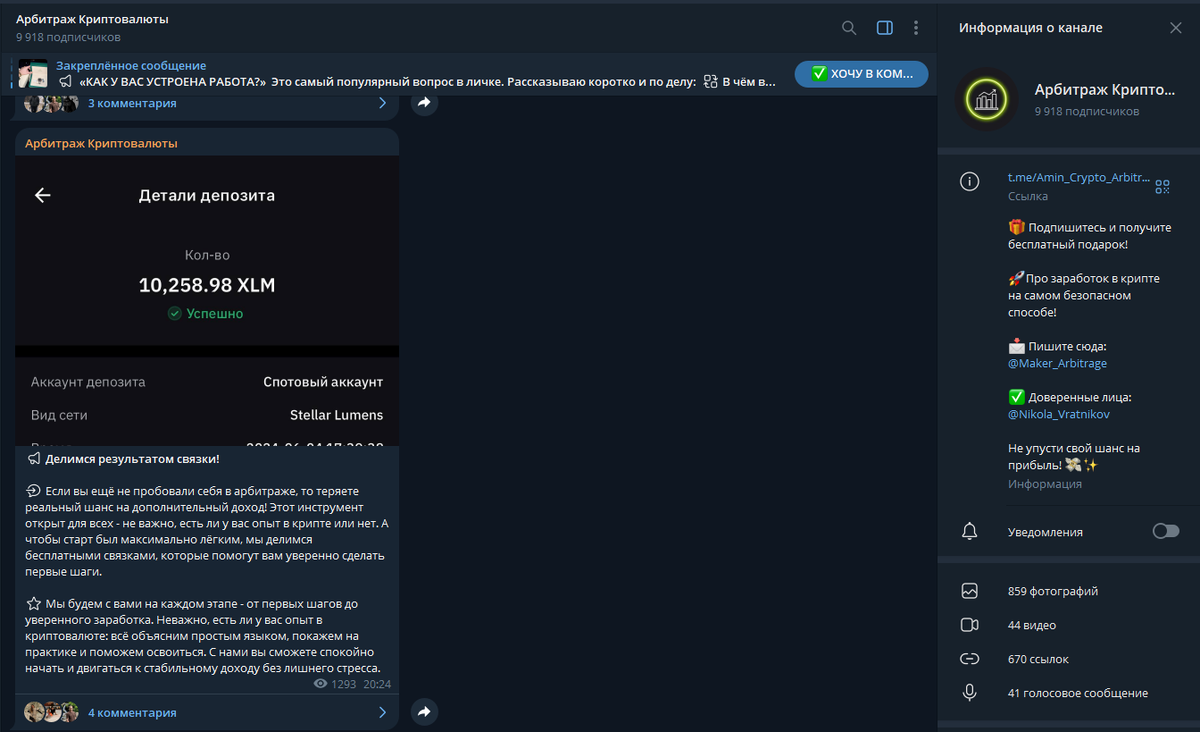Expand the 4 комментария chevron arrow
Viewport: 1200px width, 732px height.
point(381,713)
